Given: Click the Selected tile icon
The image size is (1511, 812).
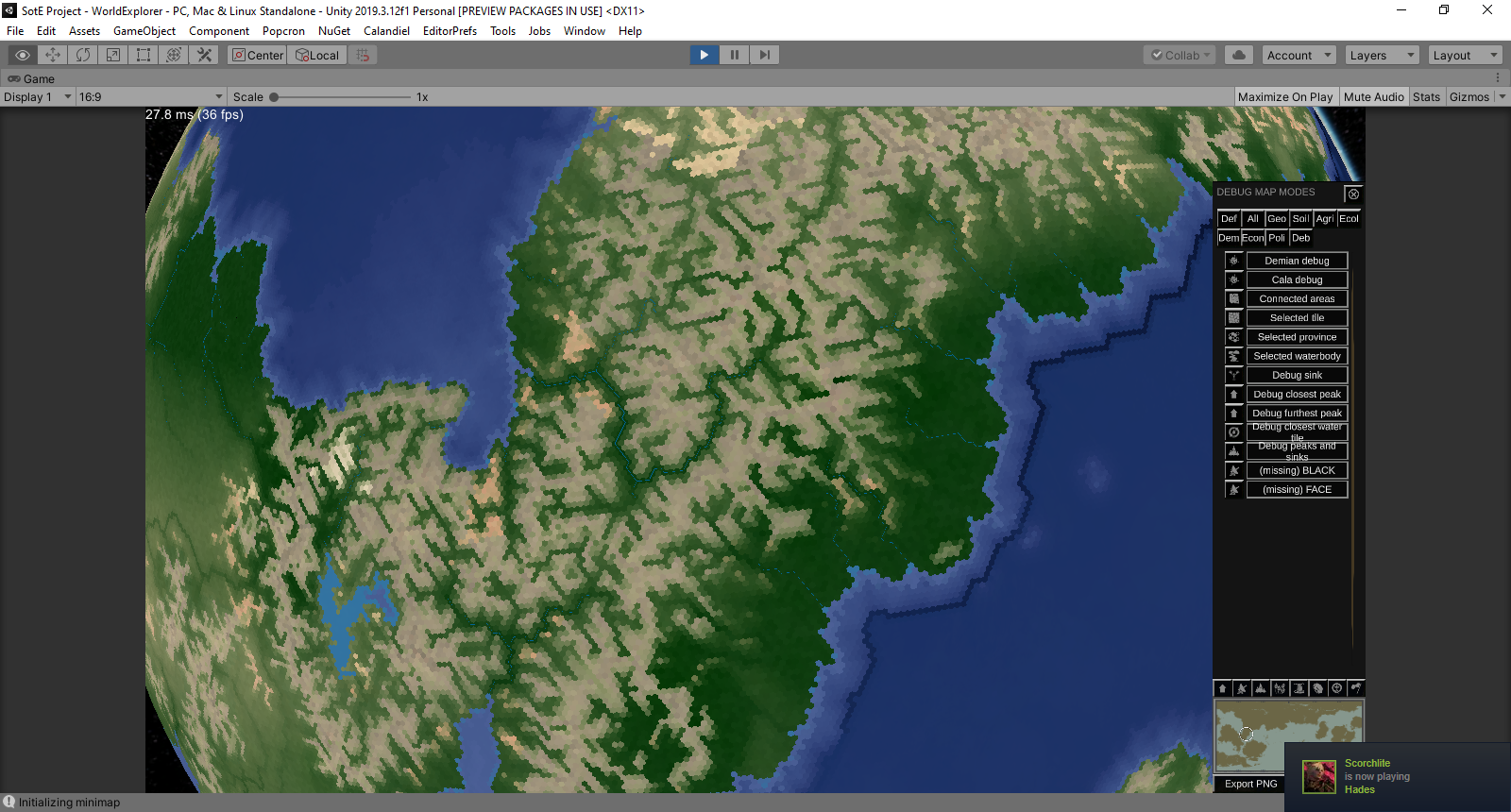Looking at the screenshot, I should pyautogui.click(x=1233, y=318).
